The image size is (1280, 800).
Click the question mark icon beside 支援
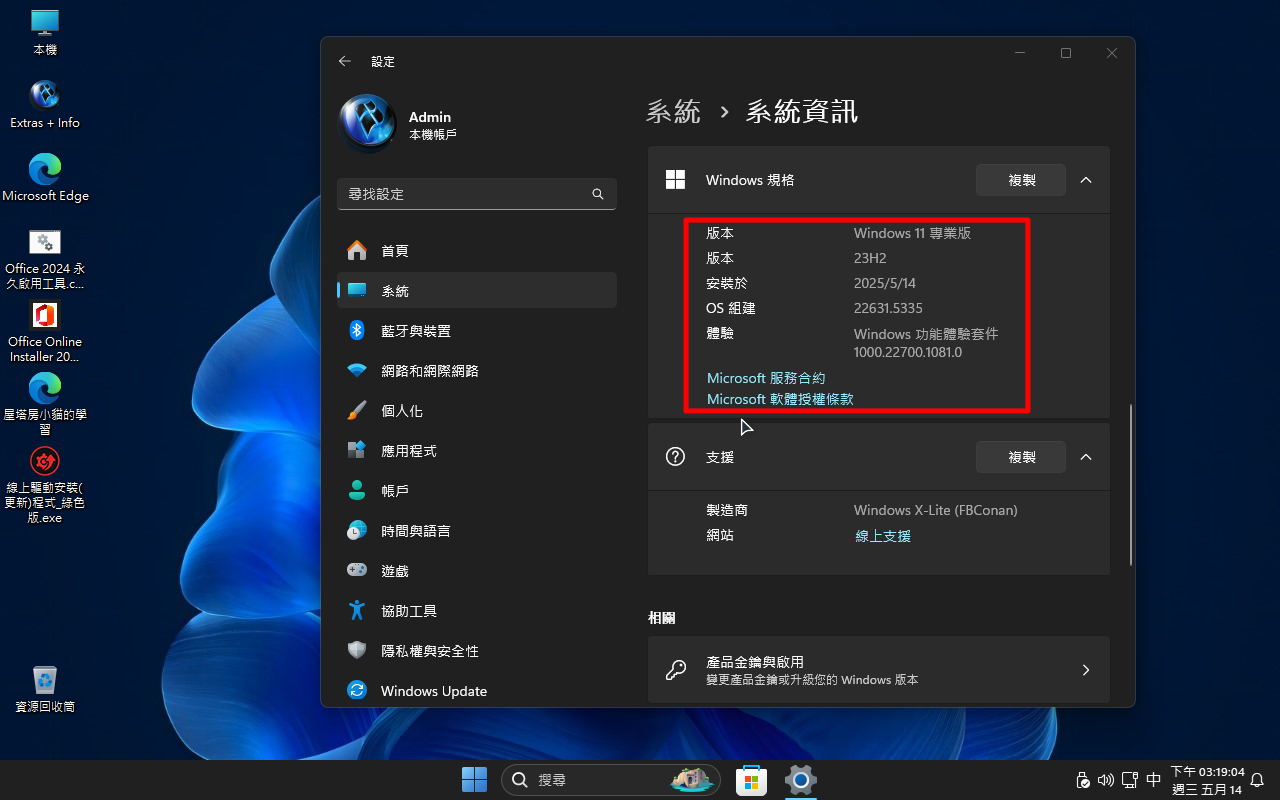click(675, 457)
